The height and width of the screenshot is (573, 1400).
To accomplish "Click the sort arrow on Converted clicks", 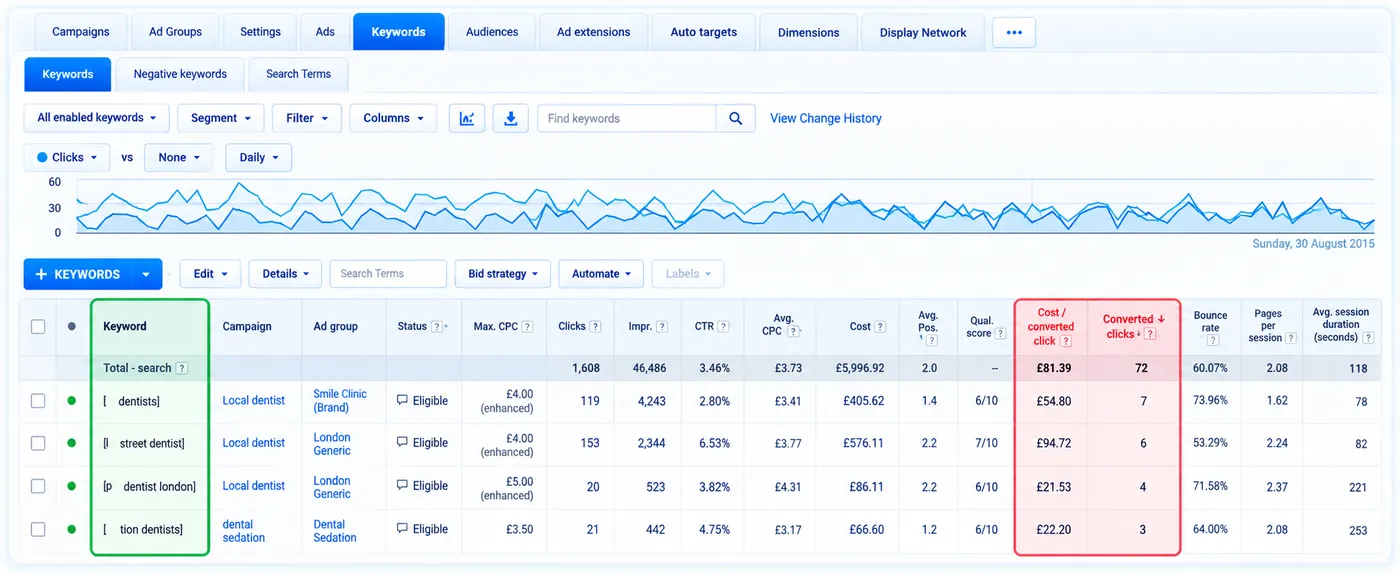I will [x=1161, y=319].
